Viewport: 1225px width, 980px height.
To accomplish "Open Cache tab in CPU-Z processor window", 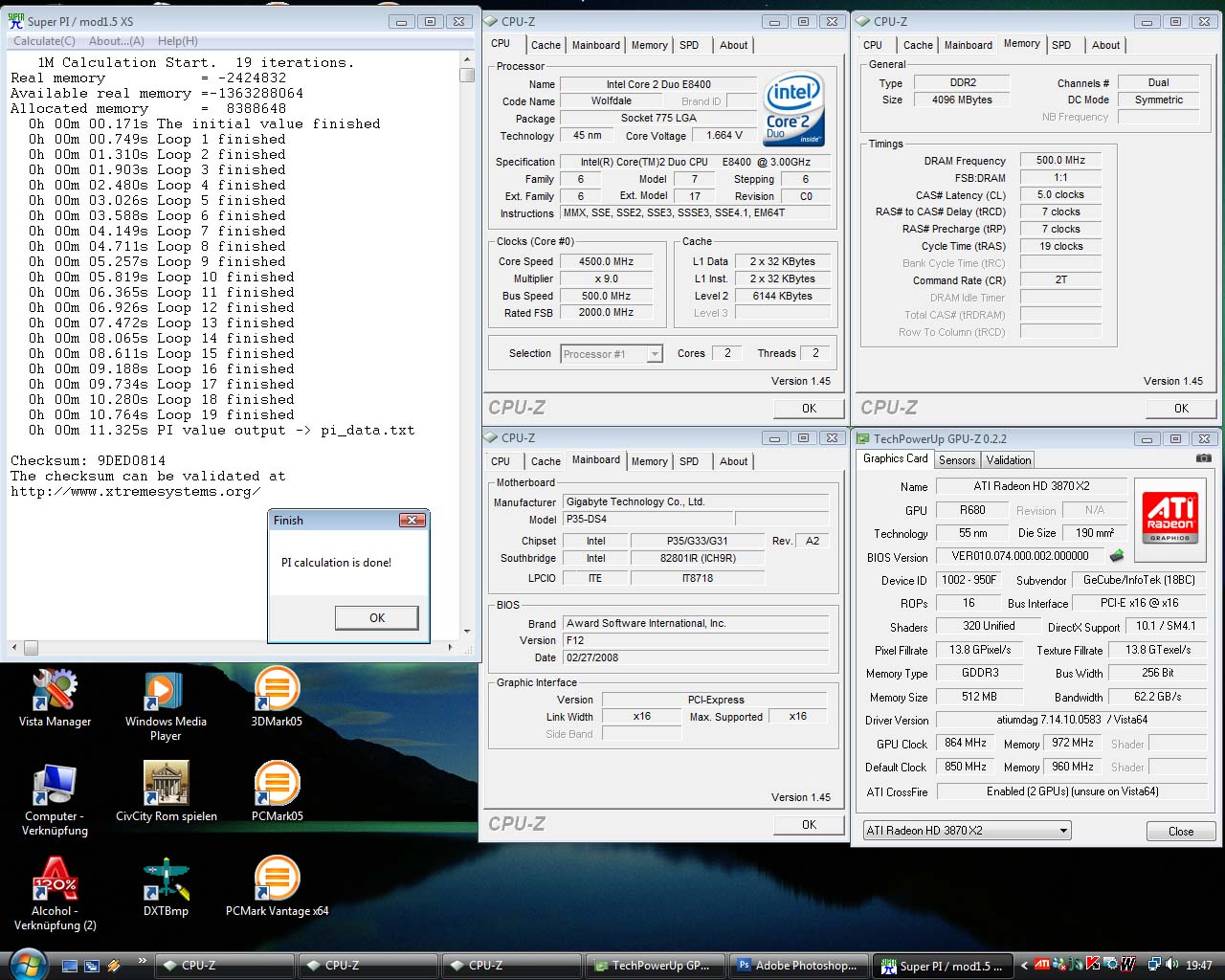I will point(546,45).
